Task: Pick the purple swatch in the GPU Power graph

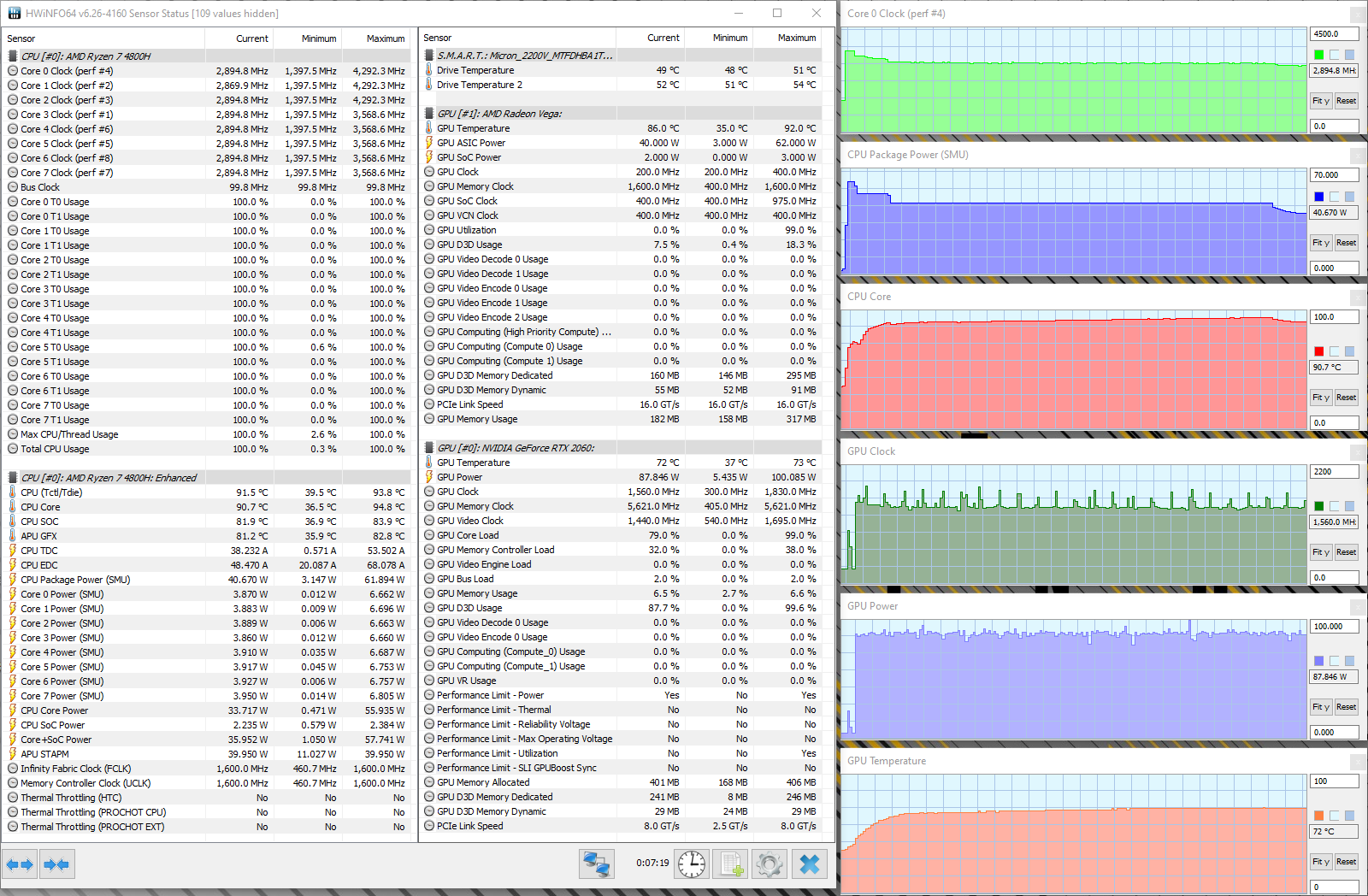Action: pyautogui.click(x=1319, y=661)
